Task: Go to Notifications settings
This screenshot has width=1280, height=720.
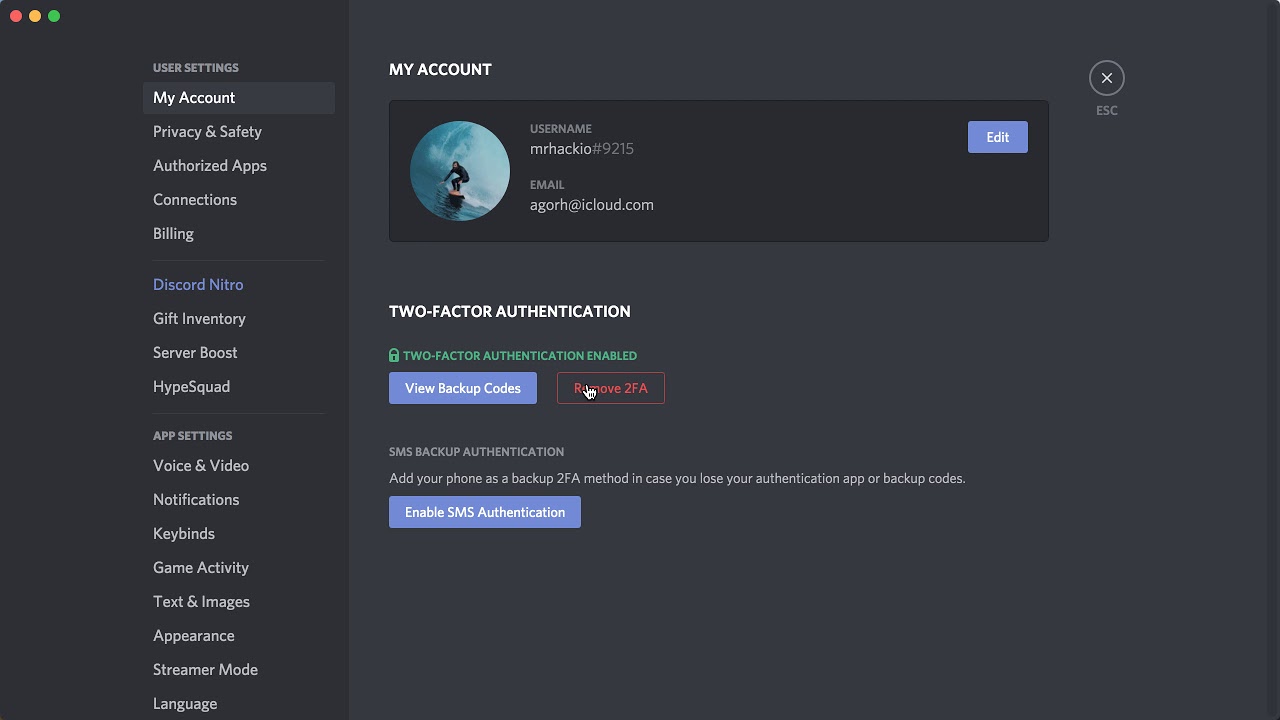Action: tap(238, 500)
